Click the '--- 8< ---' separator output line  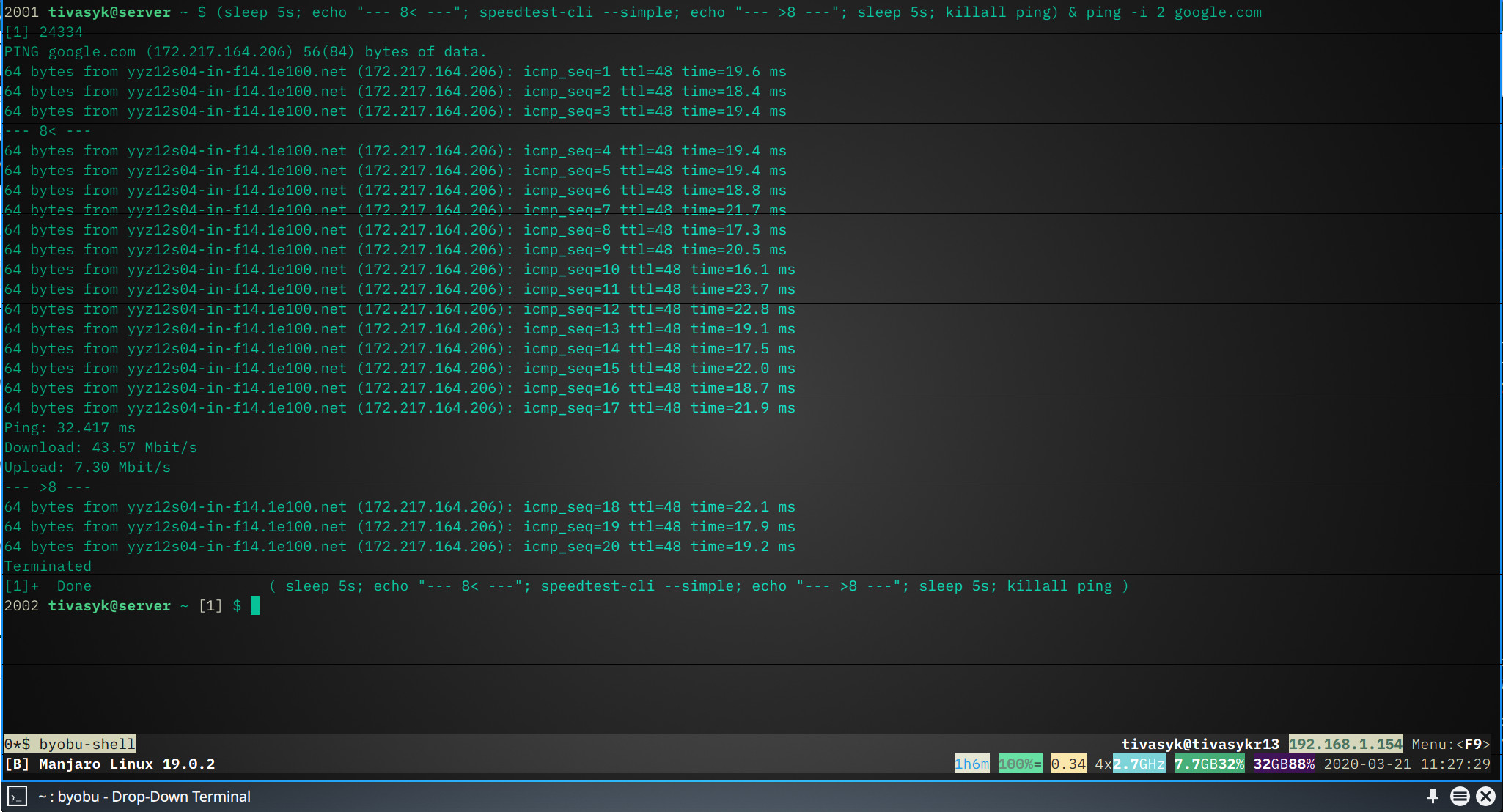click(48, 130)
